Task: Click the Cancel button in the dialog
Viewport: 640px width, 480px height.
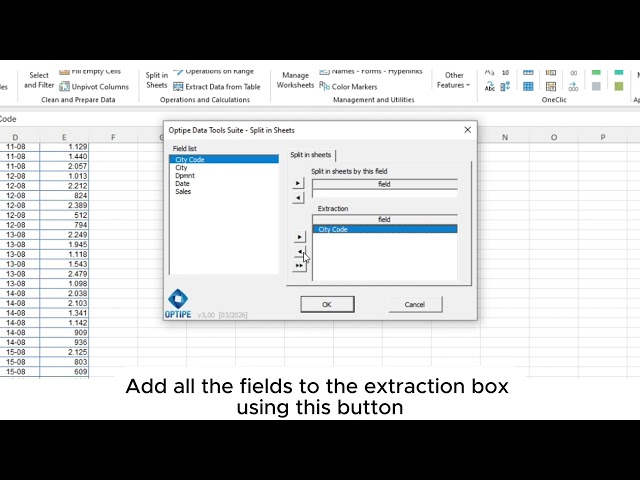Action: (415, 304)
